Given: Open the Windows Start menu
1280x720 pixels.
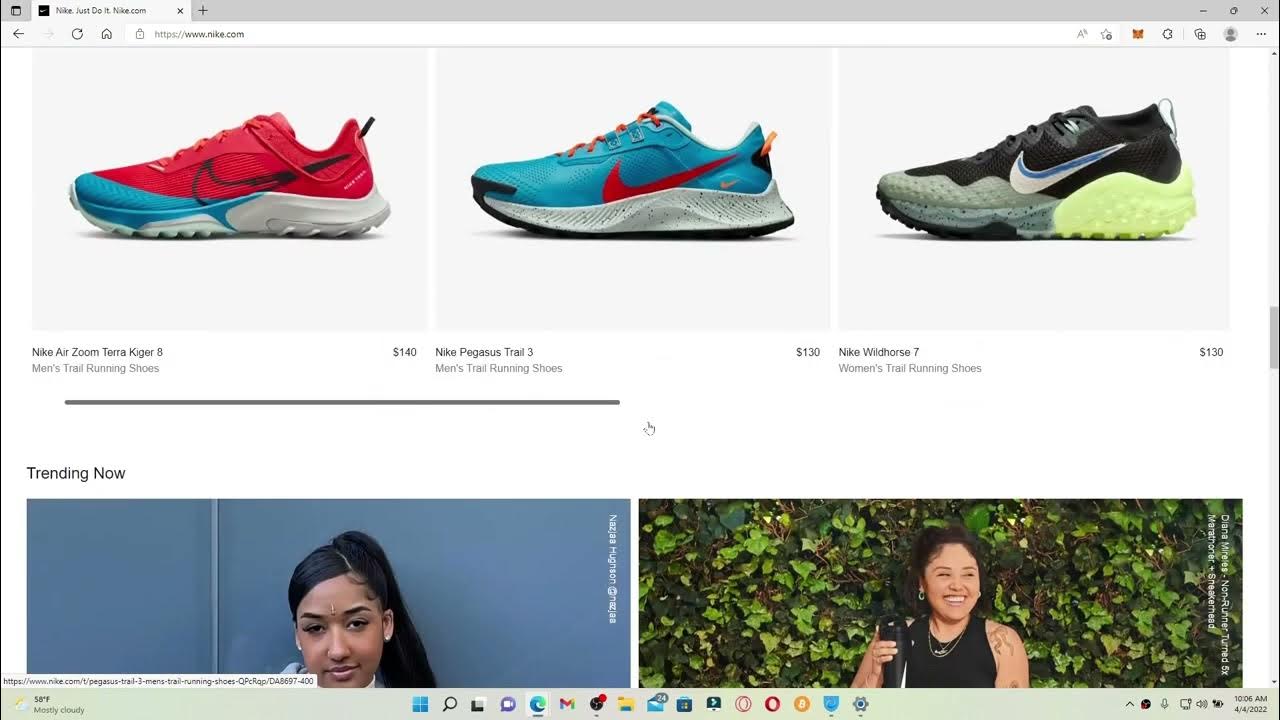Looking at the screenshot, I should [x=420, y=704].
